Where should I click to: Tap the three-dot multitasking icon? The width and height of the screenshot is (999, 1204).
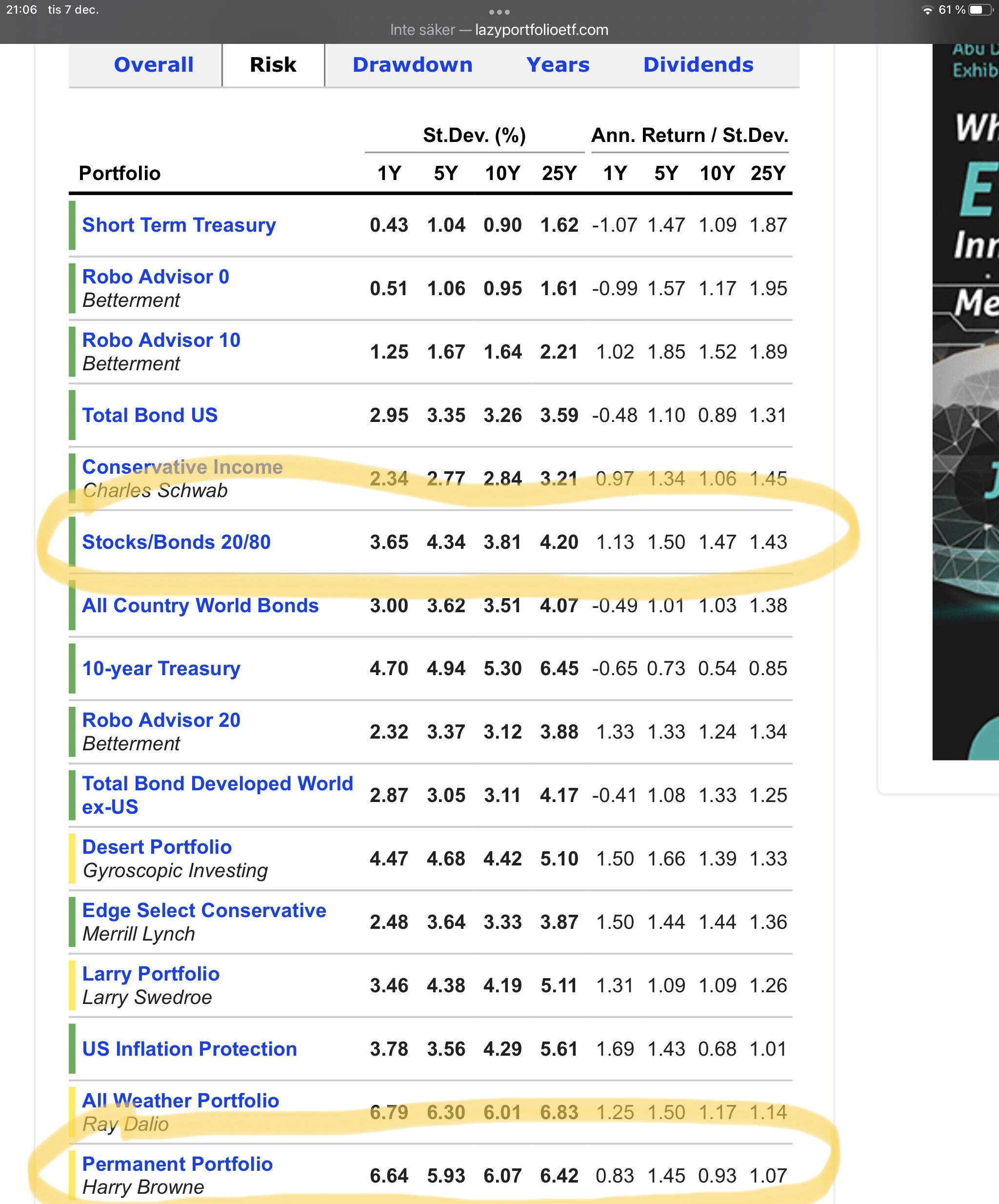tap(499, 12)
